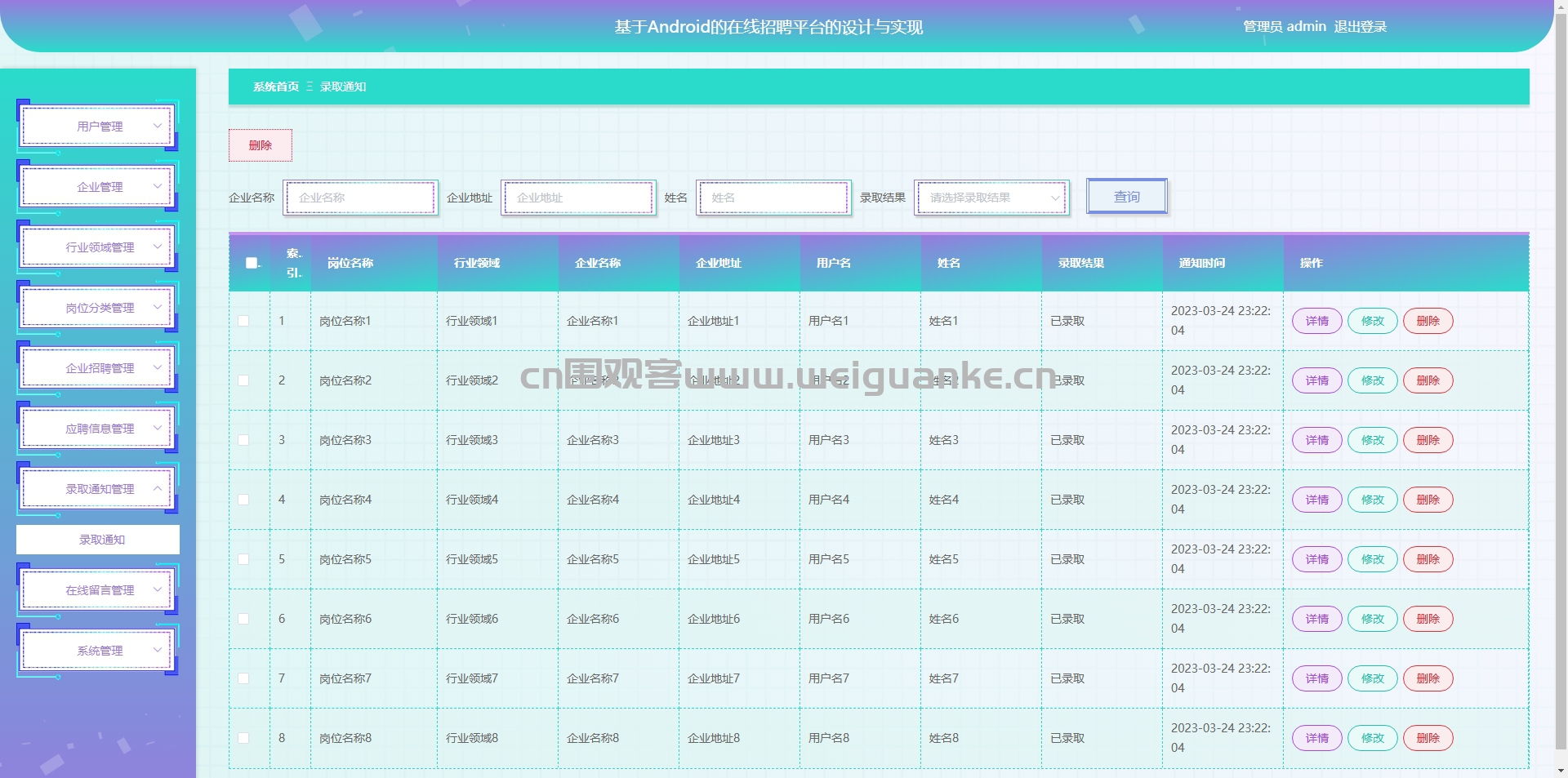This screenshot has width=1568, height=778.
Task: Go to 系统首页 in breadcrumb
Action: coord(275,87)
